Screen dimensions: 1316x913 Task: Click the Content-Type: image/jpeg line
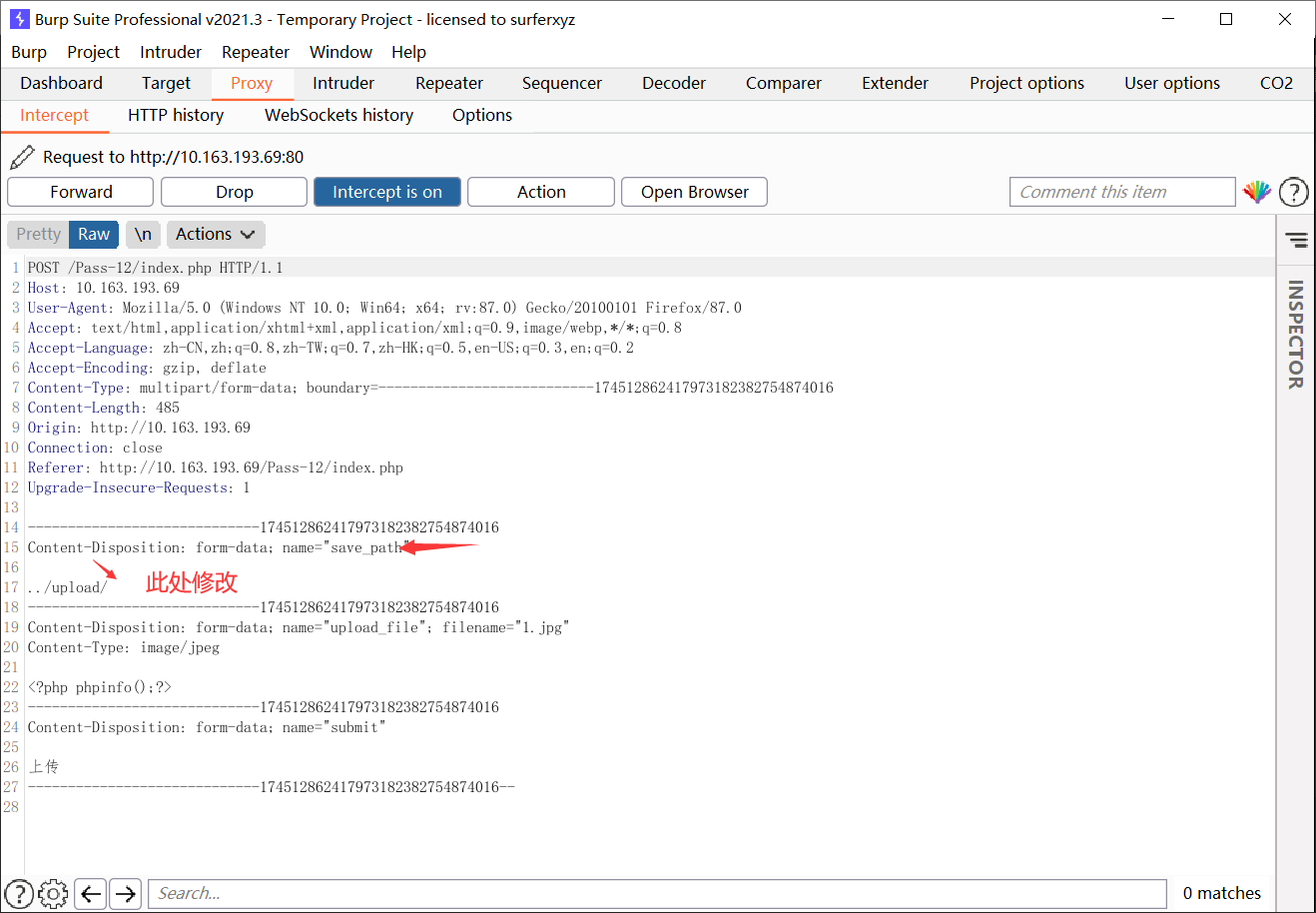pyautogui.click(x=124, y=647)
